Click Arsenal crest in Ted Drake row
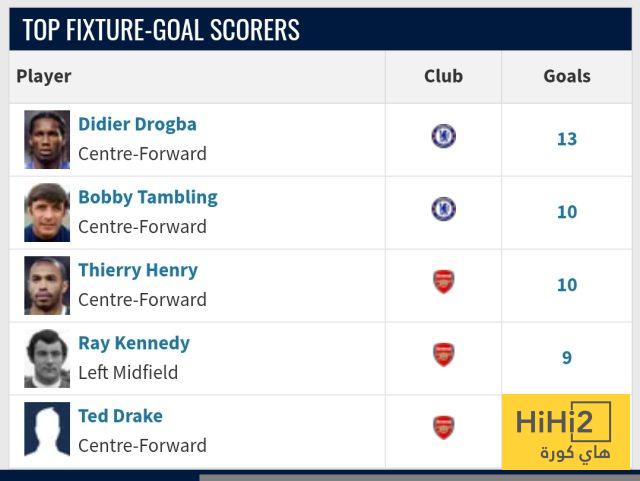 click(x=443, y=428)
